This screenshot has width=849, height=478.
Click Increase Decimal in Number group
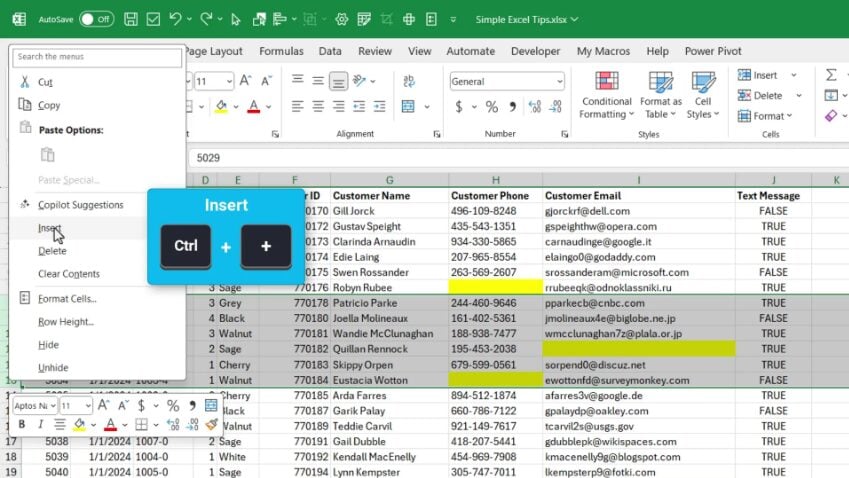tap(535, 107)
